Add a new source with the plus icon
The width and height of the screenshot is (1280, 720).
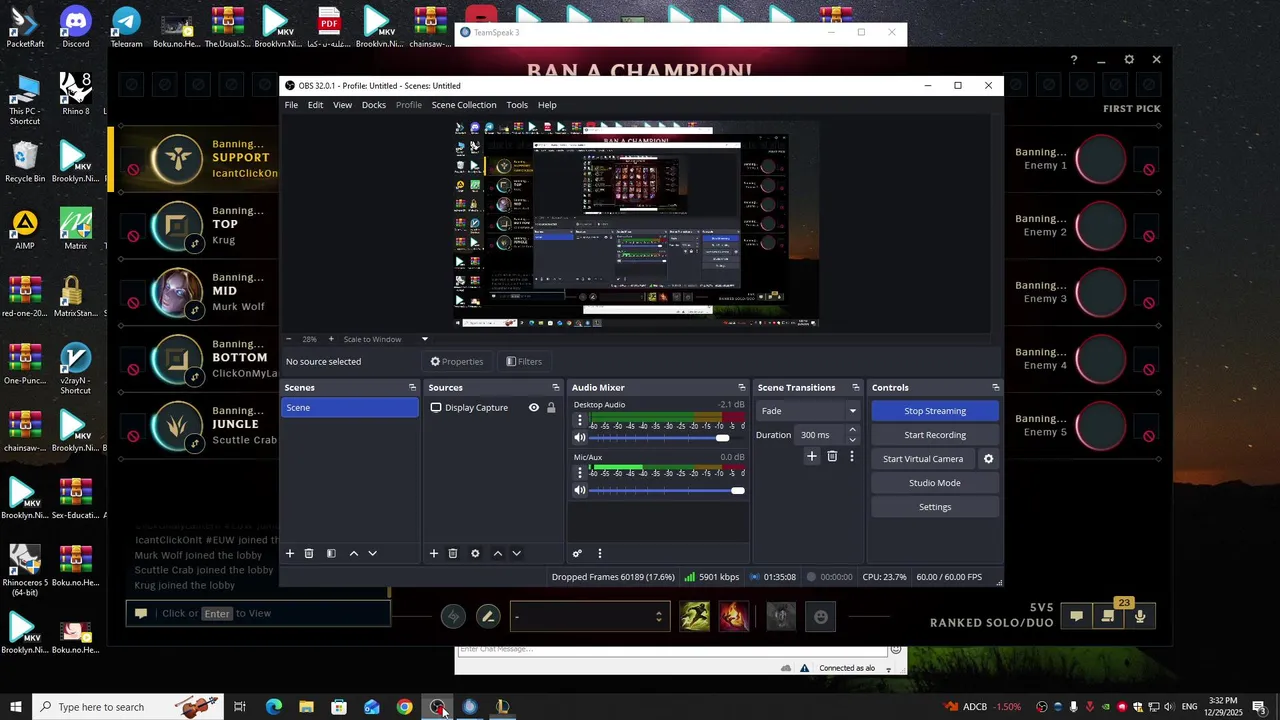click(433, 553)
